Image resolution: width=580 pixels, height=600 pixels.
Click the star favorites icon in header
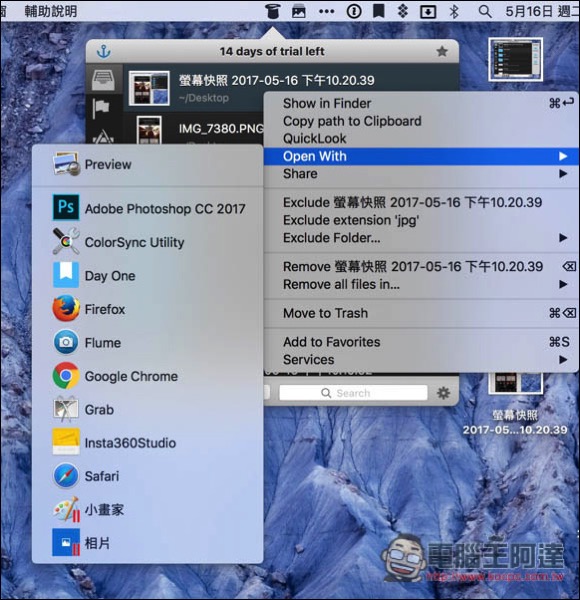click(x=442, y=51)
